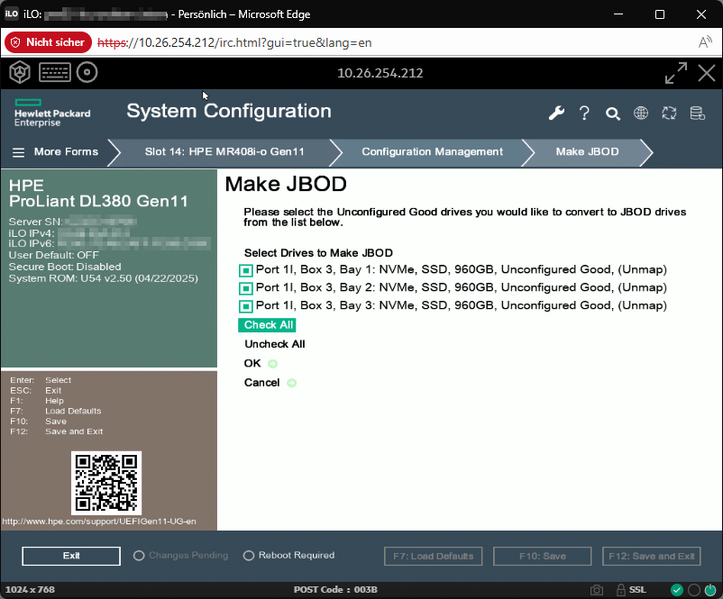This screenshot has height=599, width=723.
Task: Click the hpe.com support UEFIGen11-UG-en link
Action: [x=99, y=522]
